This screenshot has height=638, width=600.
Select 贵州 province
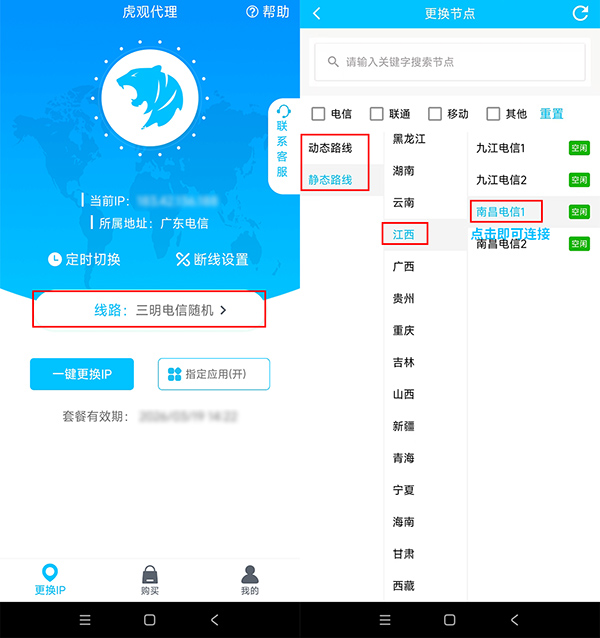404,299
